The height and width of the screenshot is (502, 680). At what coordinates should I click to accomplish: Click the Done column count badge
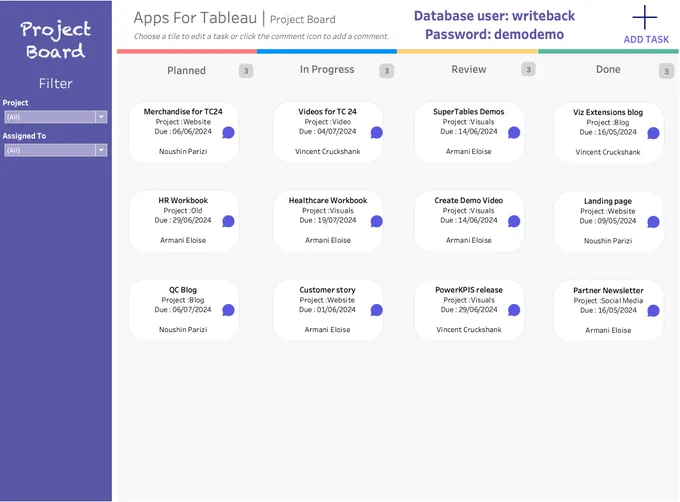[x=667, y=71]
